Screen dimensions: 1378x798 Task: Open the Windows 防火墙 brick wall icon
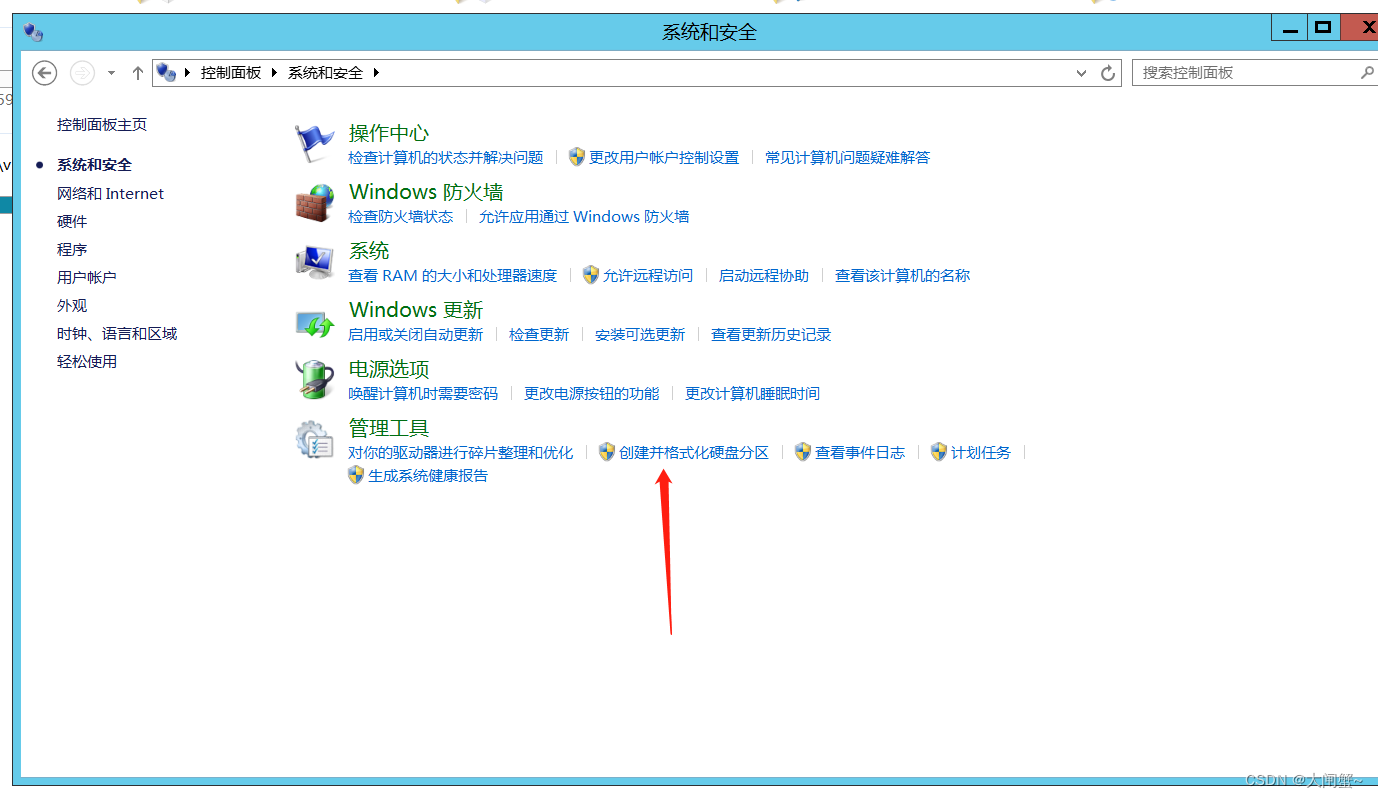pyautogui.click(x=315, y=203)
